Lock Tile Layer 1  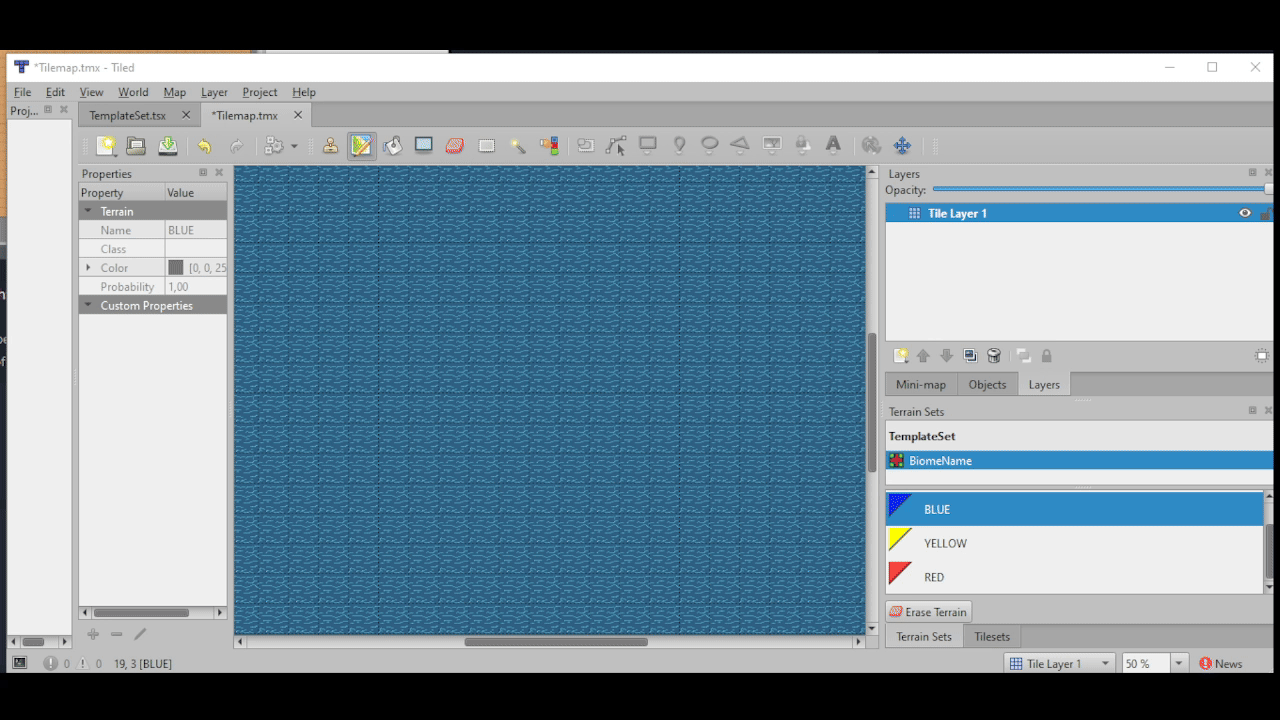[x=1267, y=212]
